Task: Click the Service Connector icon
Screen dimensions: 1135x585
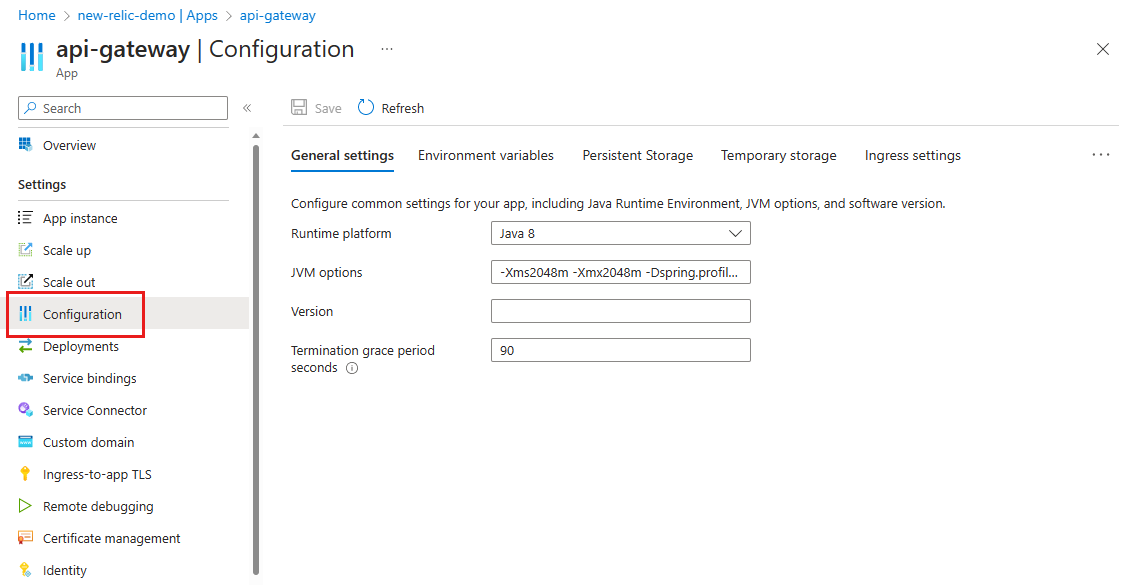Action: (26, 410)
